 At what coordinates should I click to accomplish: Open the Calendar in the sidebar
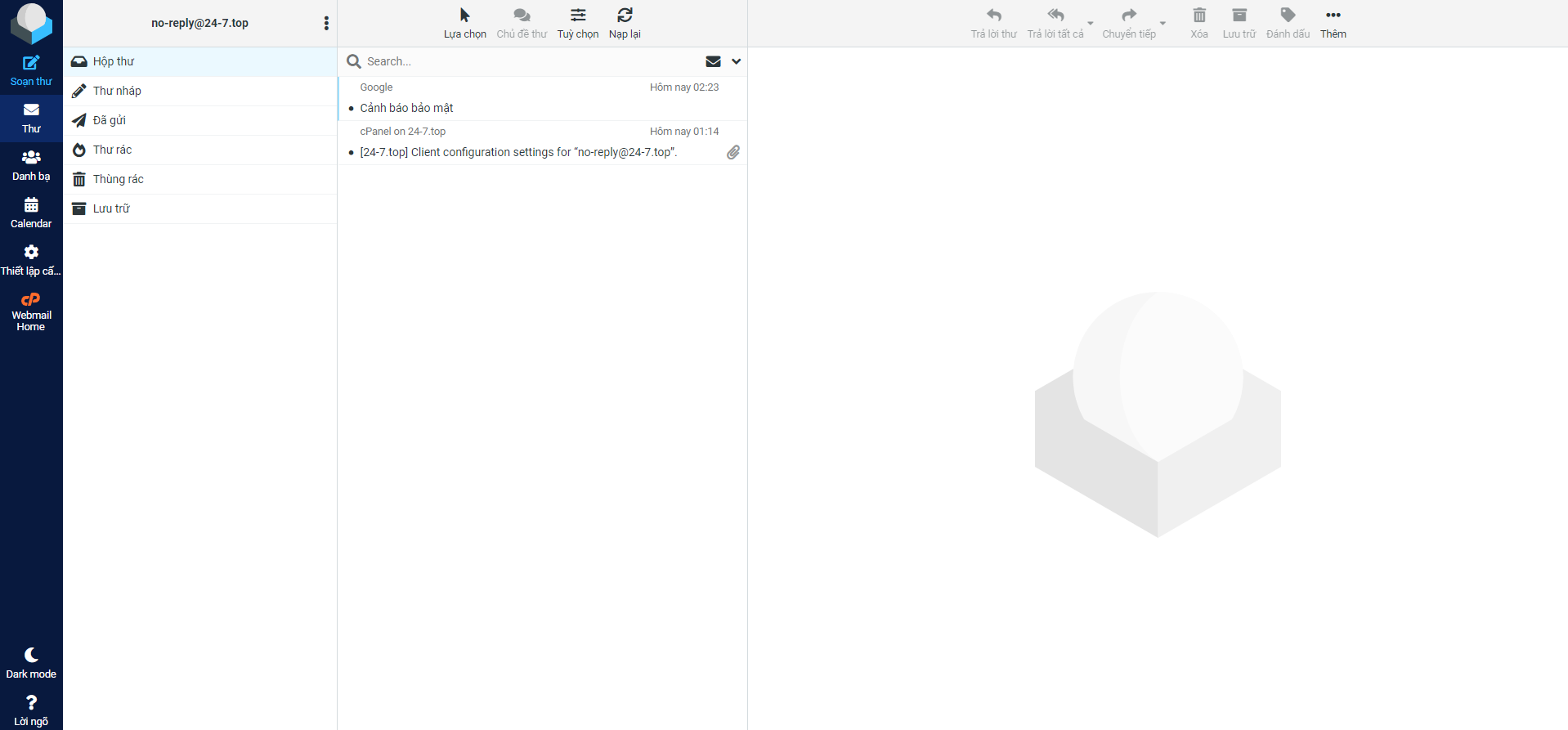pyautogui.click(x=31, y=205)
